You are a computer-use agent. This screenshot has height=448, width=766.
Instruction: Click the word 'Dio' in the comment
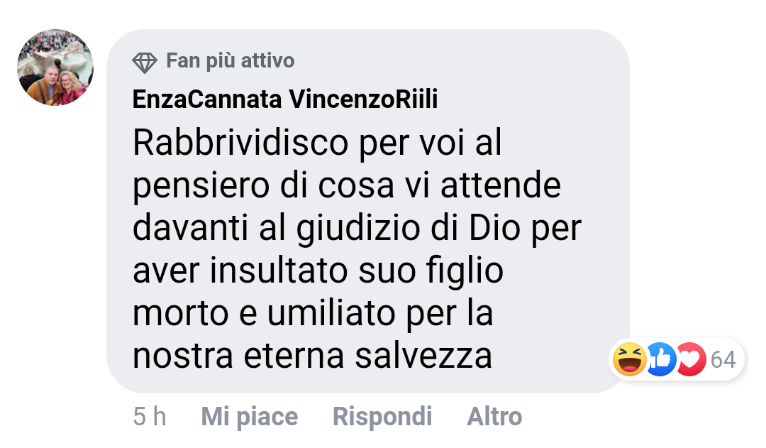[494, 228]
